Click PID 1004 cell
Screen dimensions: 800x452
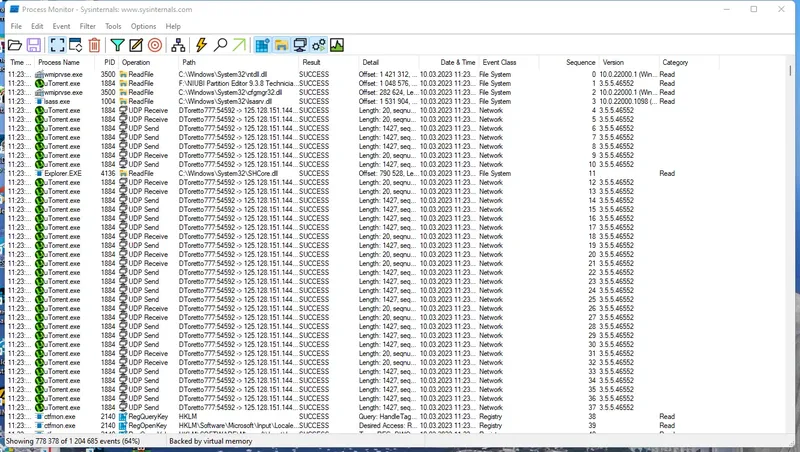pos(108,102)
